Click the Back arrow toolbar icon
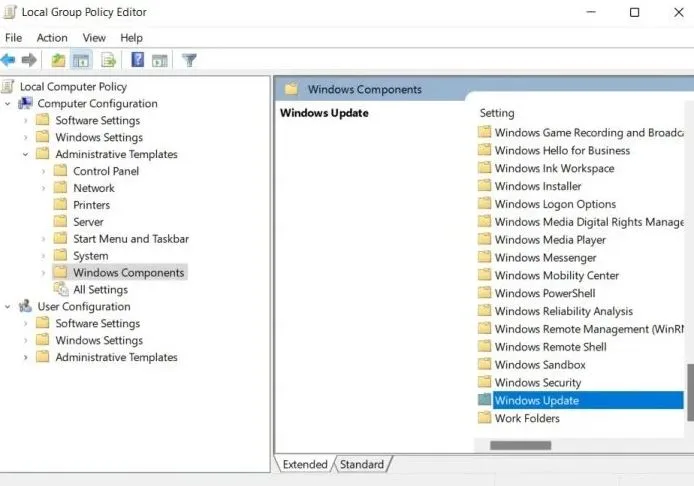The width and height of the screenshot is (694, 486). [x=8, y=60]
